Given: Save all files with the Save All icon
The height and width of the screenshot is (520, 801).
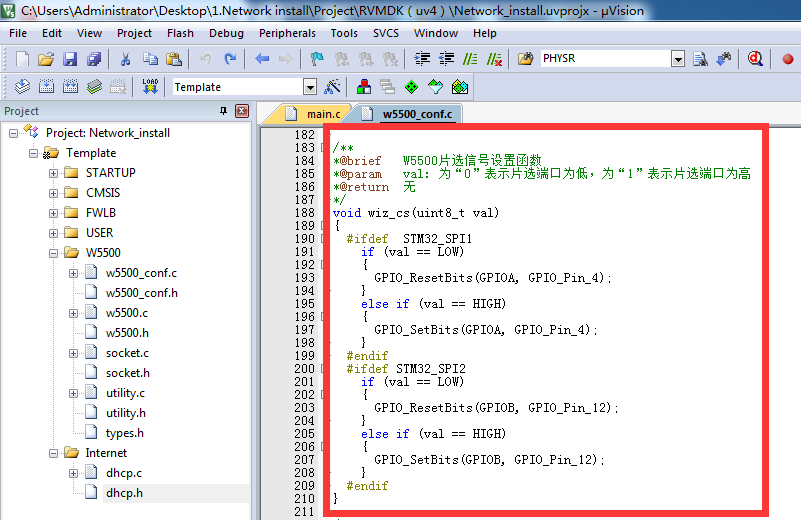Looking at the screenshot, I should pyautogui.click(x=94, y=59).
